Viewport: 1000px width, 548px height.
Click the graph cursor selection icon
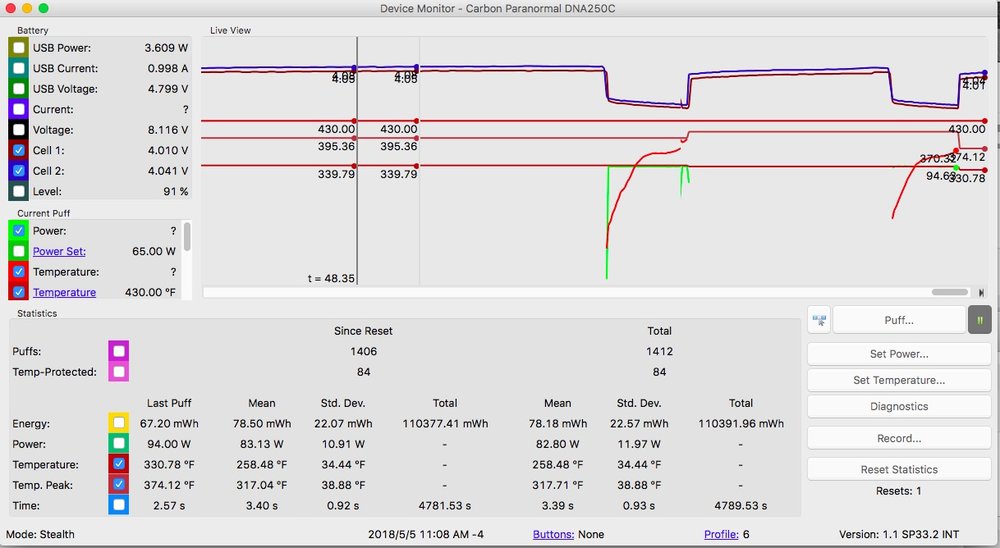tap(819, 321)
